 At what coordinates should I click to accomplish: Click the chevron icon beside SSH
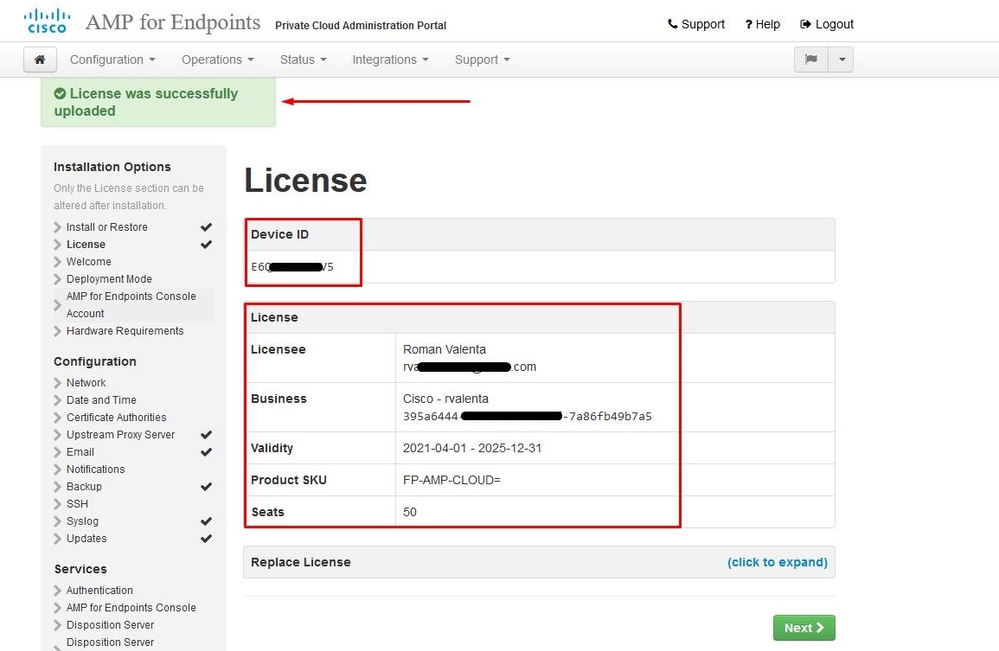(57, 504)
